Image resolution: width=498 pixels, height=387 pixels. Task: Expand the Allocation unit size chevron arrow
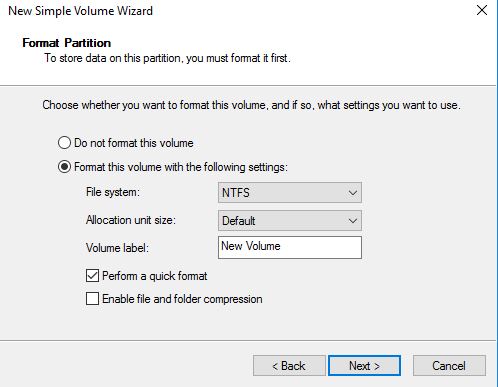pyautogui.click(x=353, y=221)
